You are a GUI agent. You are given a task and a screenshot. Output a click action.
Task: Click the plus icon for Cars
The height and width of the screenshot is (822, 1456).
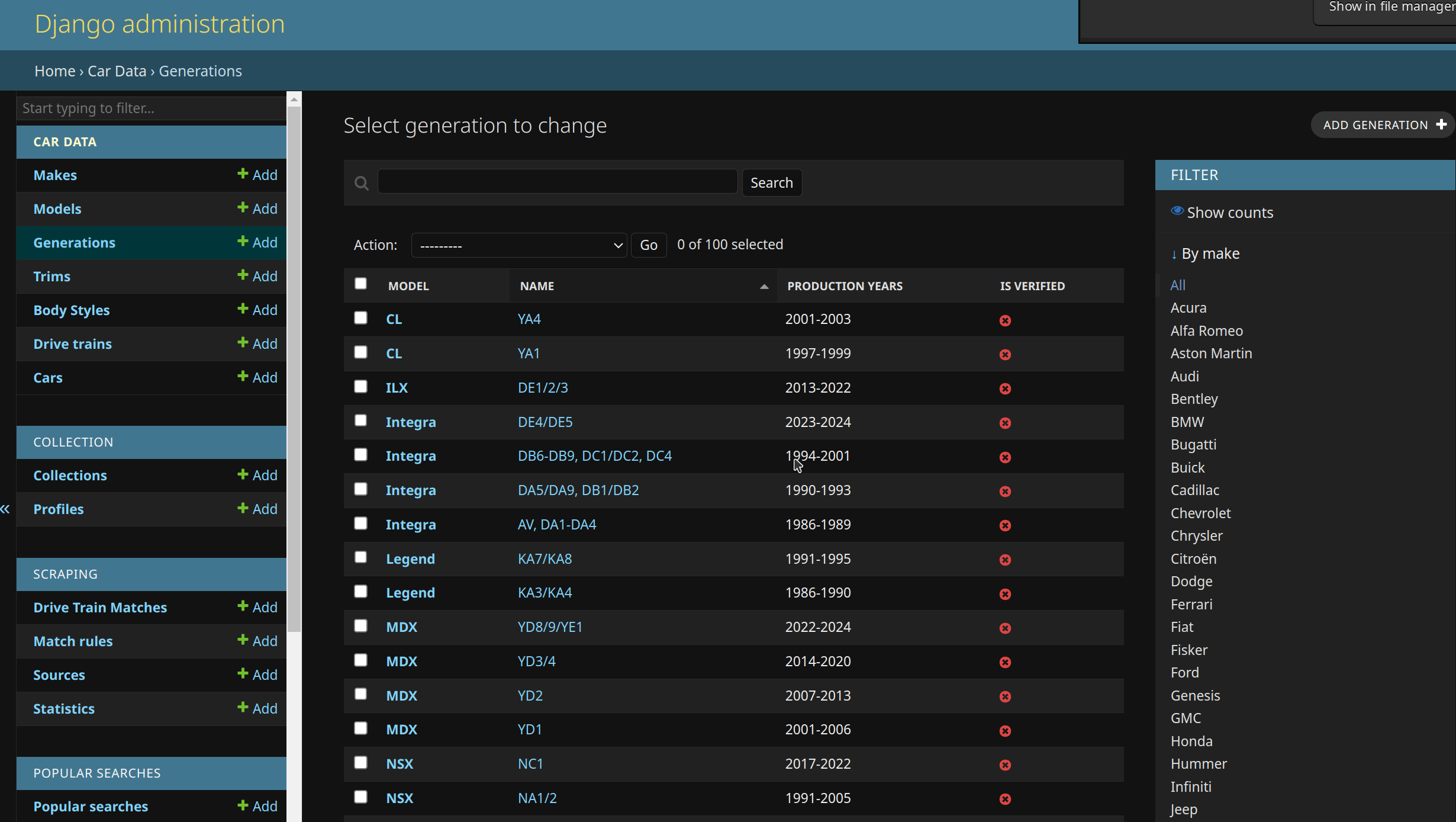pyautogui.click(x=243, y=376)
